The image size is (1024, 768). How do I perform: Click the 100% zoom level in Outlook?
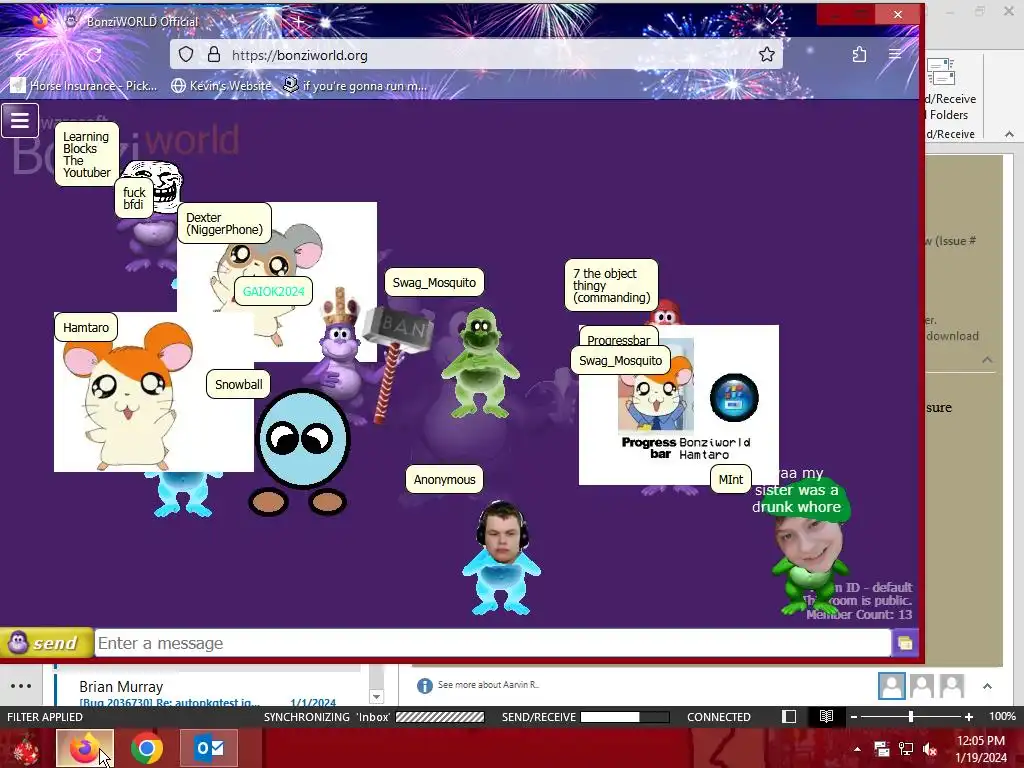1002,716
